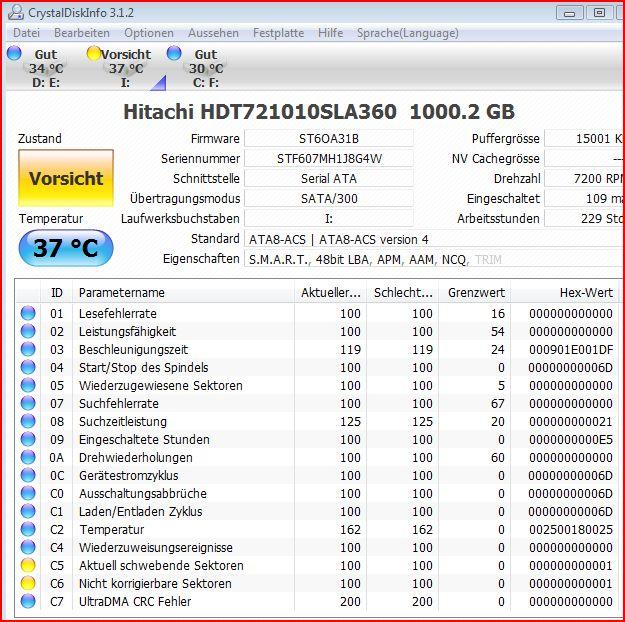Click the CrystalDiskInfo title bar app icon
The image size is (625, 622).
coord(16,13)
